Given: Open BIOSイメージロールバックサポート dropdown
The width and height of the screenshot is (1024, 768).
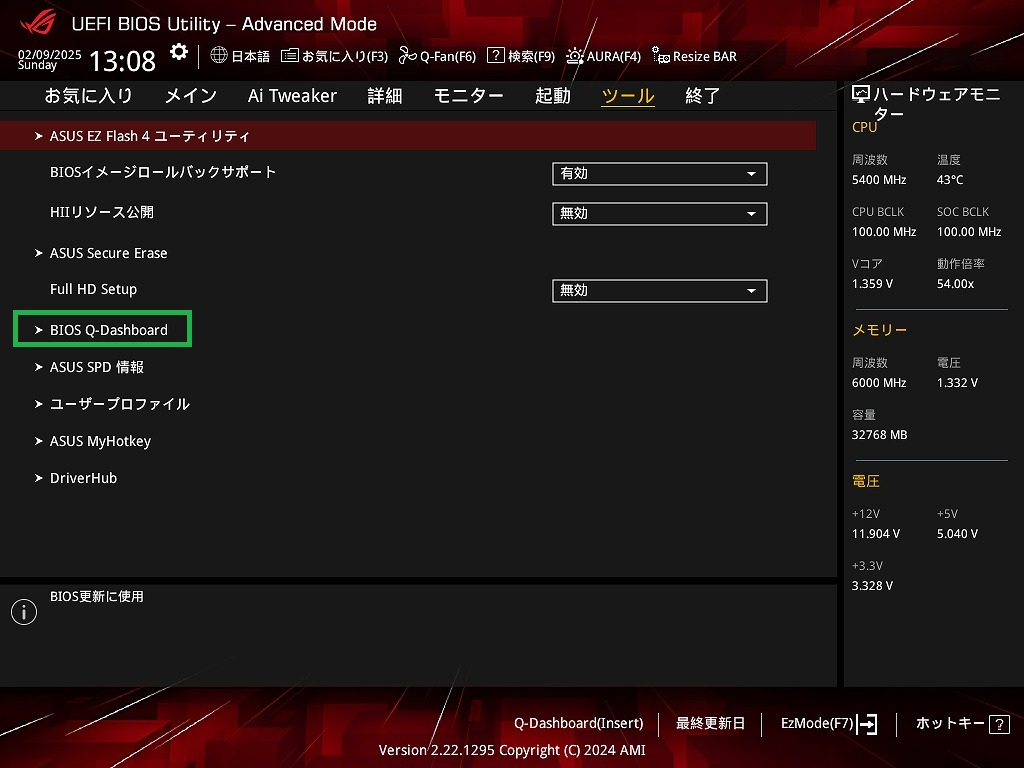Looking at the screenshot, I should click(660, 174).
